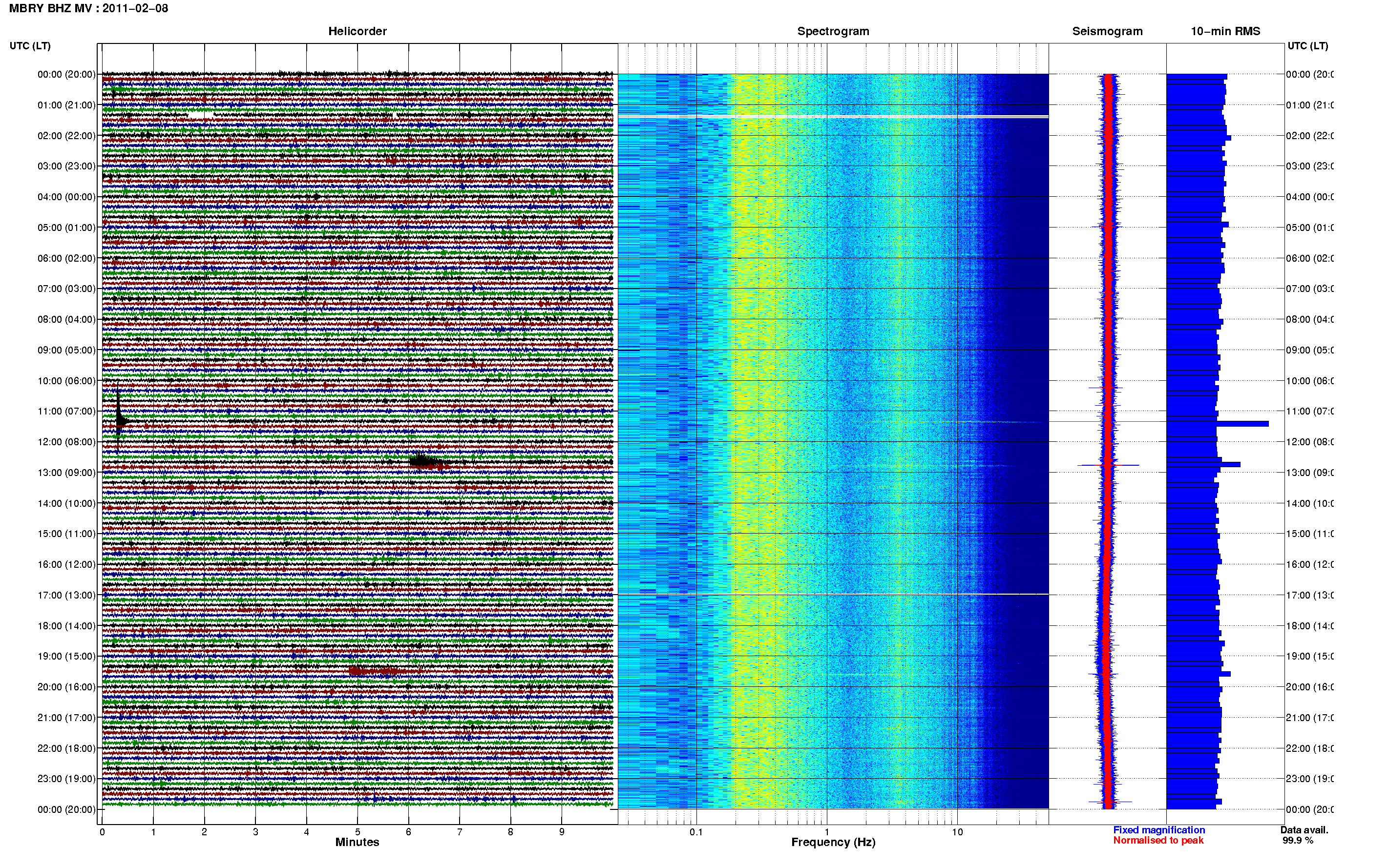The height and width of the screenshot is (868, 1389).
Task: Click the left '04:00 (00:00)' time label
Action: (x=66, y=197)
